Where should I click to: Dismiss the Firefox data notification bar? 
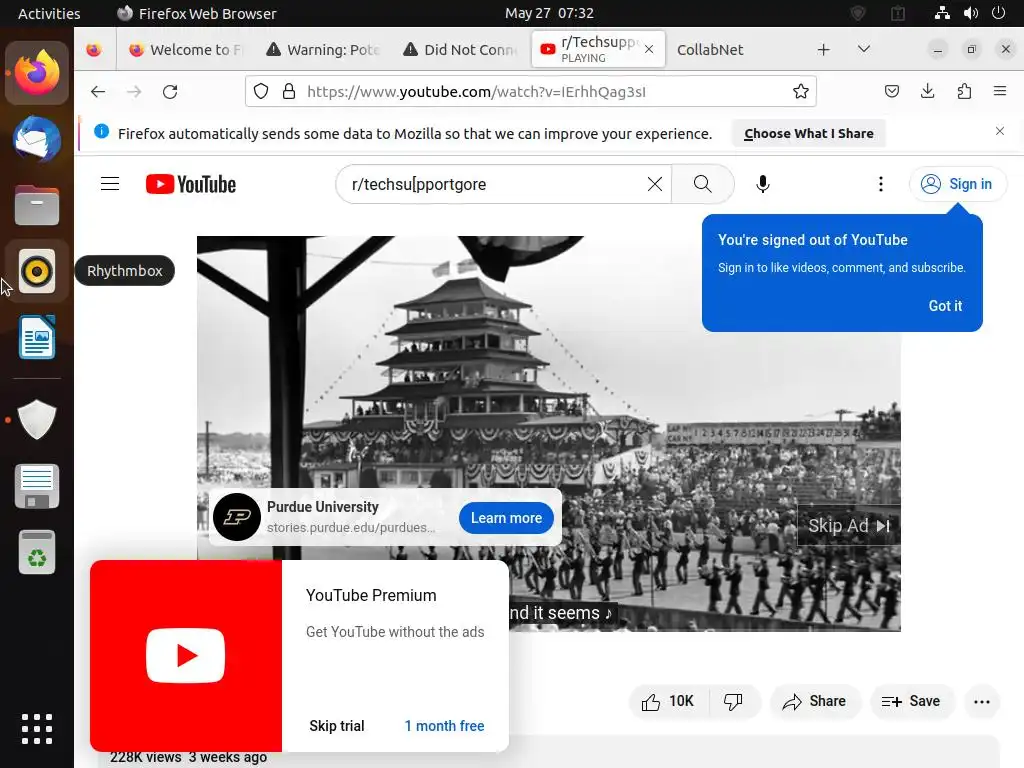point(1000,131)
